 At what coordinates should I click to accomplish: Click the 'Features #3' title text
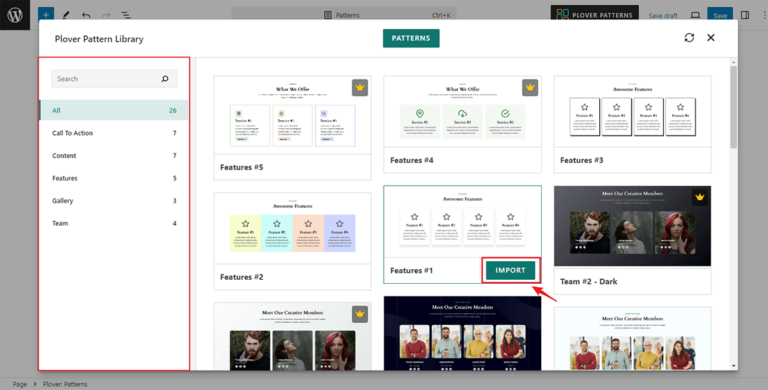click(581, 160)
